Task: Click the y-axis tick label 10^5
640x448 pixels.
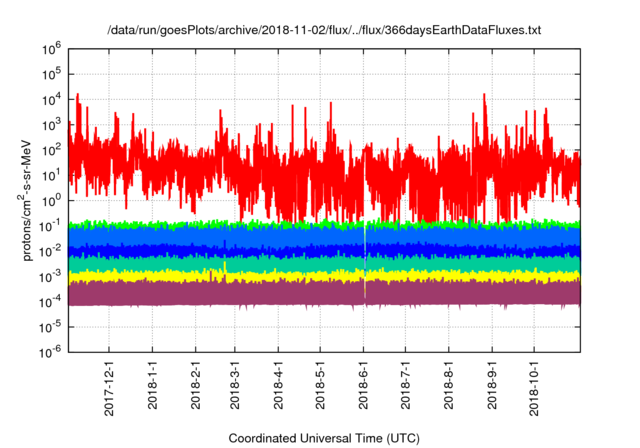Action: tap(51, 75)
